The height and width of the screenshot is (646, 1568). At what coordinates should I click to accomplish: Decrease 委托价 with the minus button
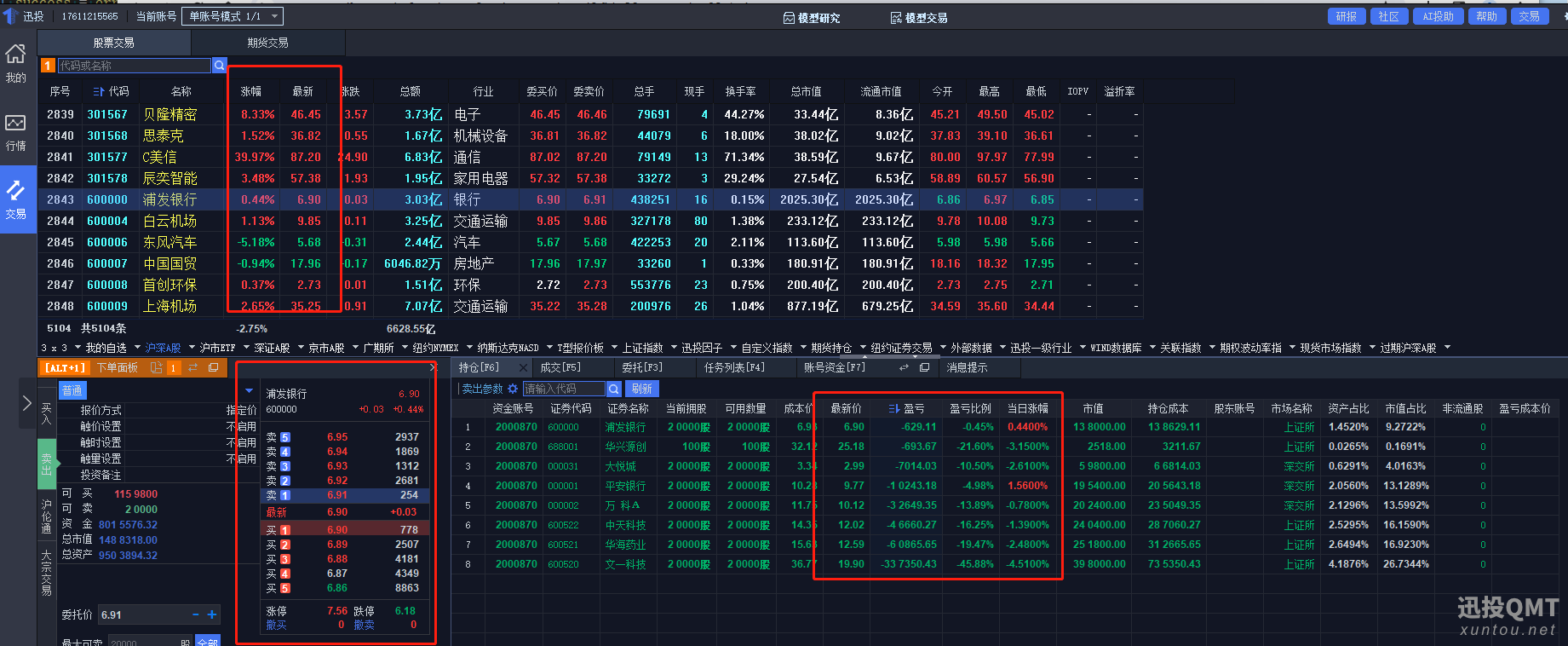click(x=196, y=614)
